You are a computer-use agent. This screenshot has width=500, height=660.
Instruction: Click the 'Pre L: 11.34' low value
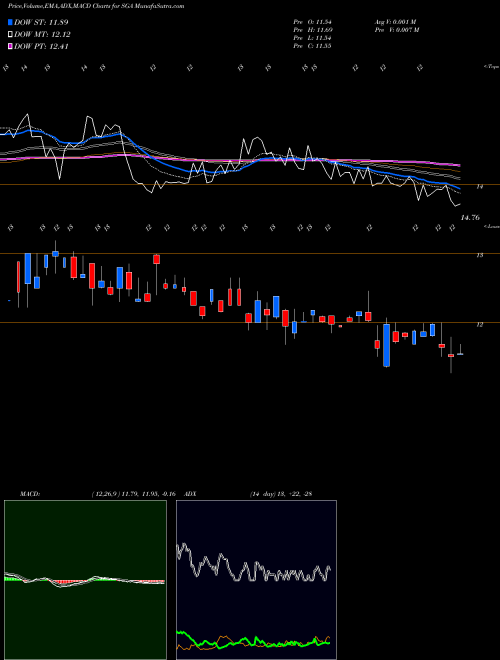click(x=312, y=38)
